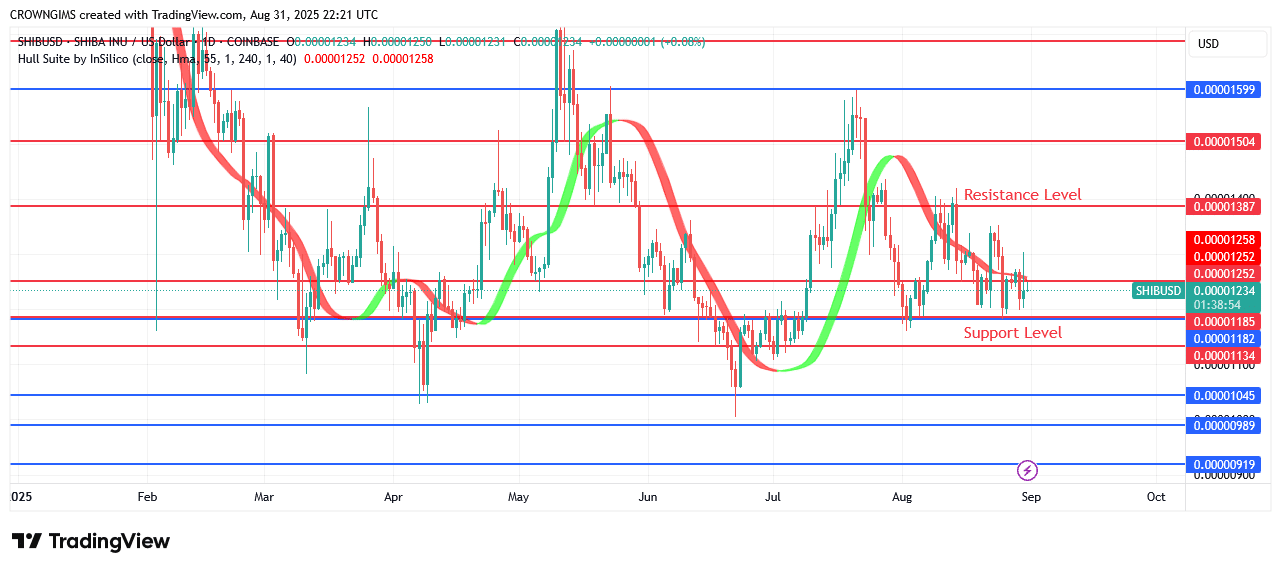Select the 0.00001504 red price label
The image size is (1281, 571).
[x=1224, y=141]
